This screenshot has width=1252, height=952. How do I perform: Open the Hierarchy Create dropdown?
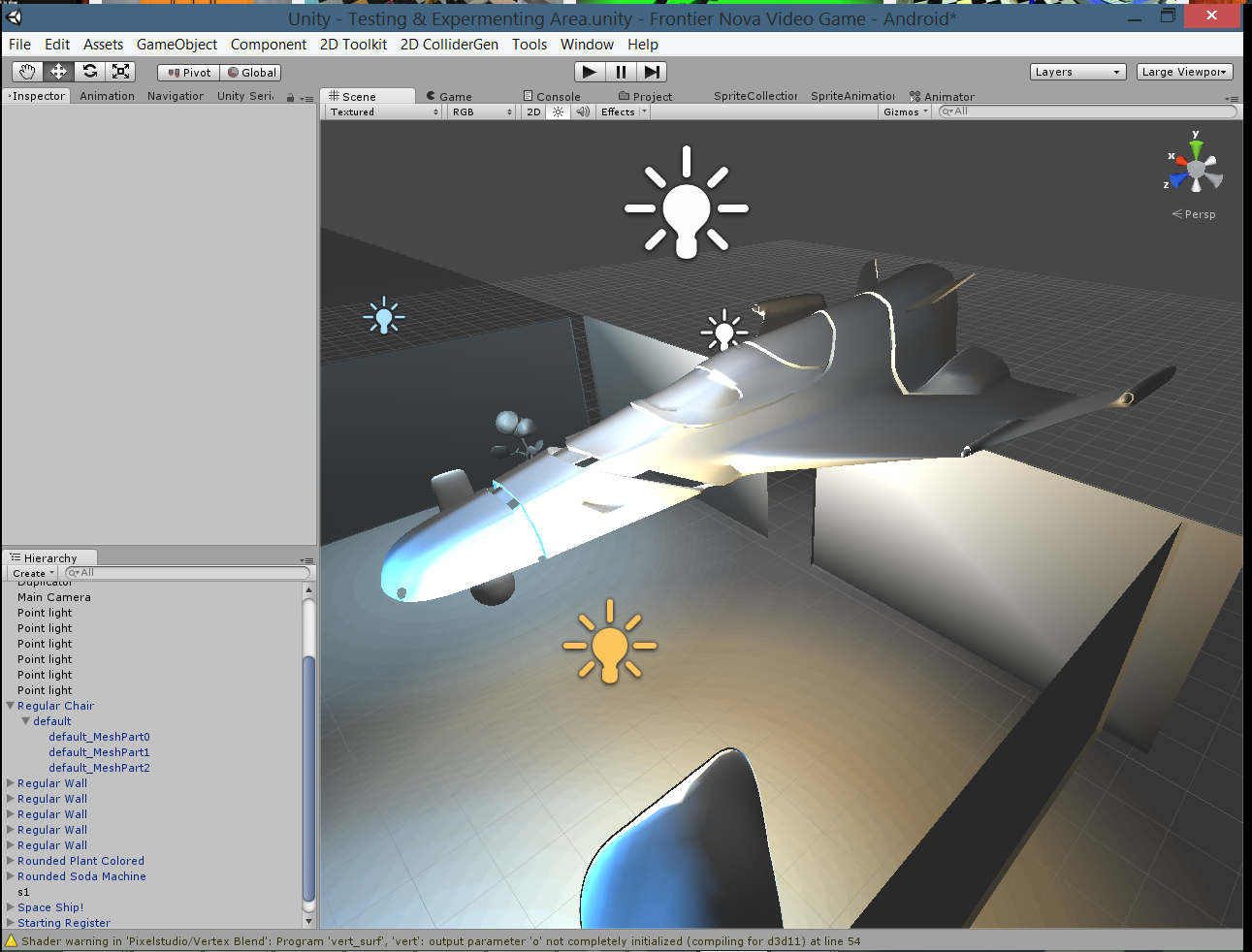tap(33, 574)
